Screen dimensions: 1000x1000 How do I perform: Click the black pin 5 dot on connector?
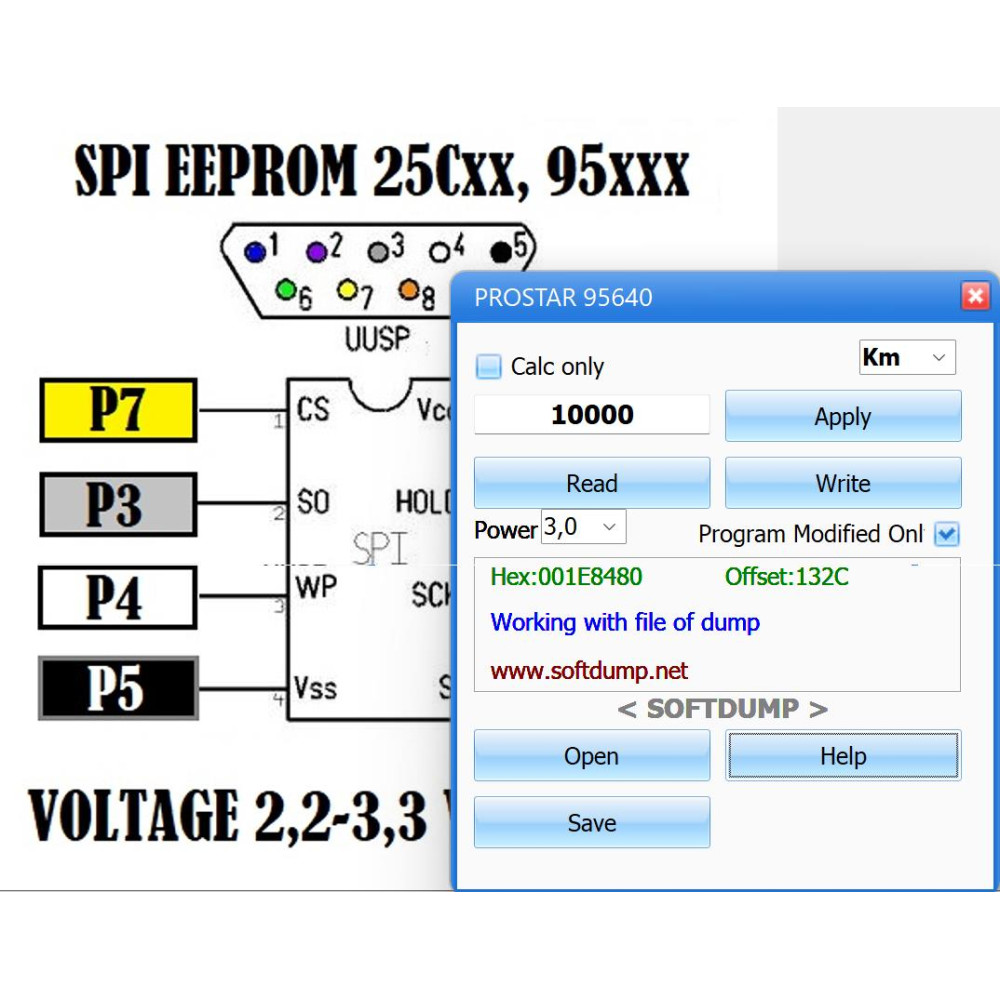point(501,252)
